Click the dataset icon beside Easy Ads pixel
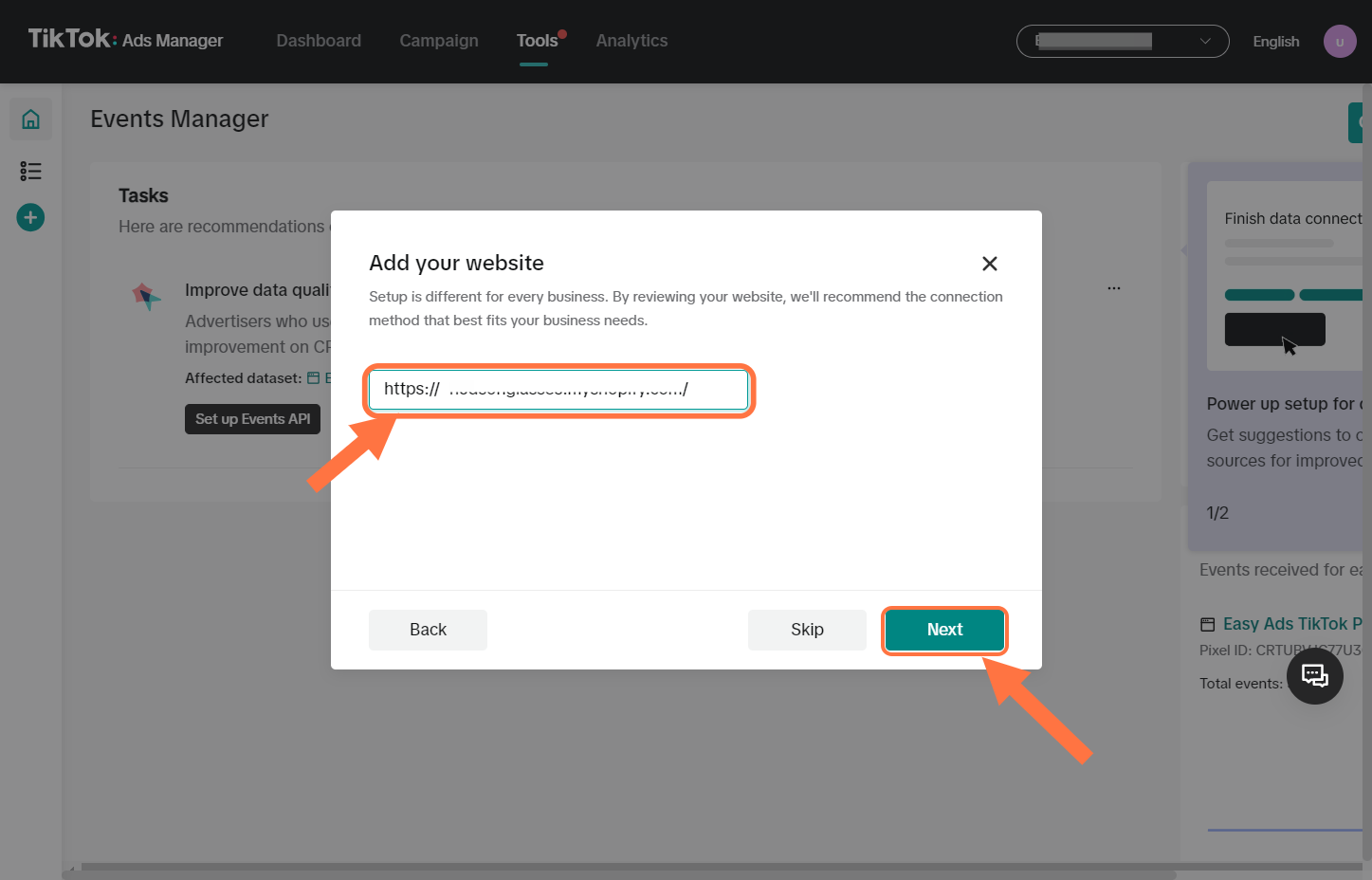1372x880 pixels. (x=1208, y=624)
